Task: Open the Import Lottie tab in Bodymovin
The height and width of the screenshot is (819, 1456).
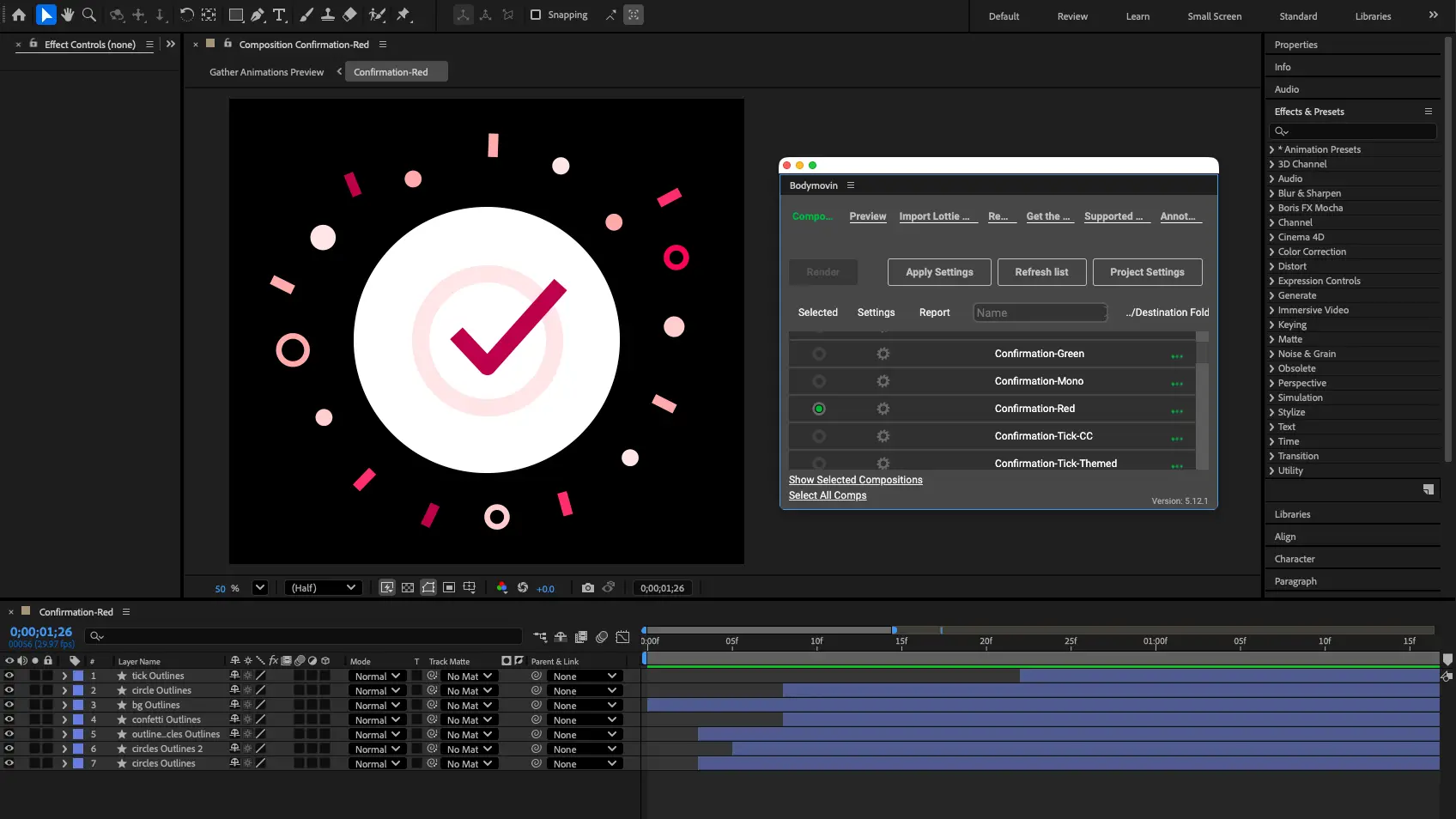Action: pos(937,216)
